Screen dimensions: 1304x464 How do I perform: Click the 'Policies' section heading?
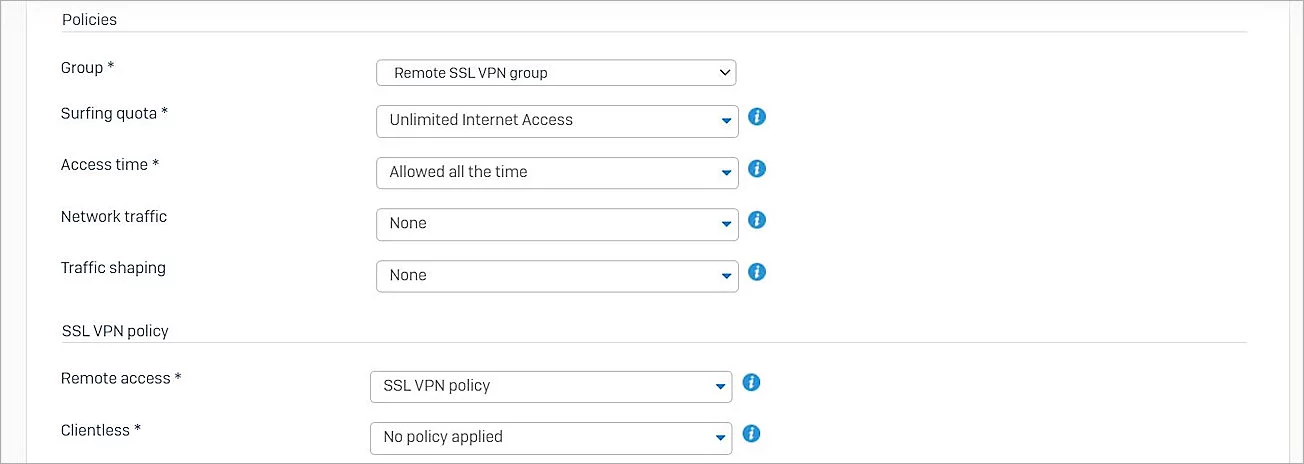coord(89,19)
